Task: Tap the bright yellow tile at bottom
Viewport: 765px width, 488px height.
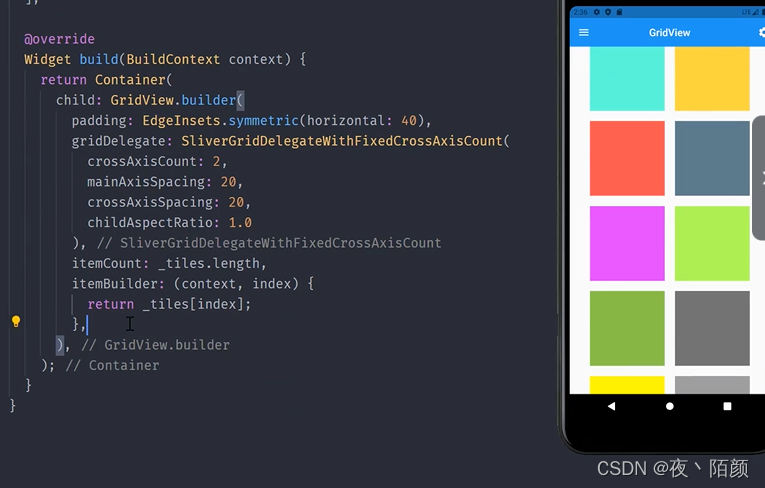Action: click(627, 385)
